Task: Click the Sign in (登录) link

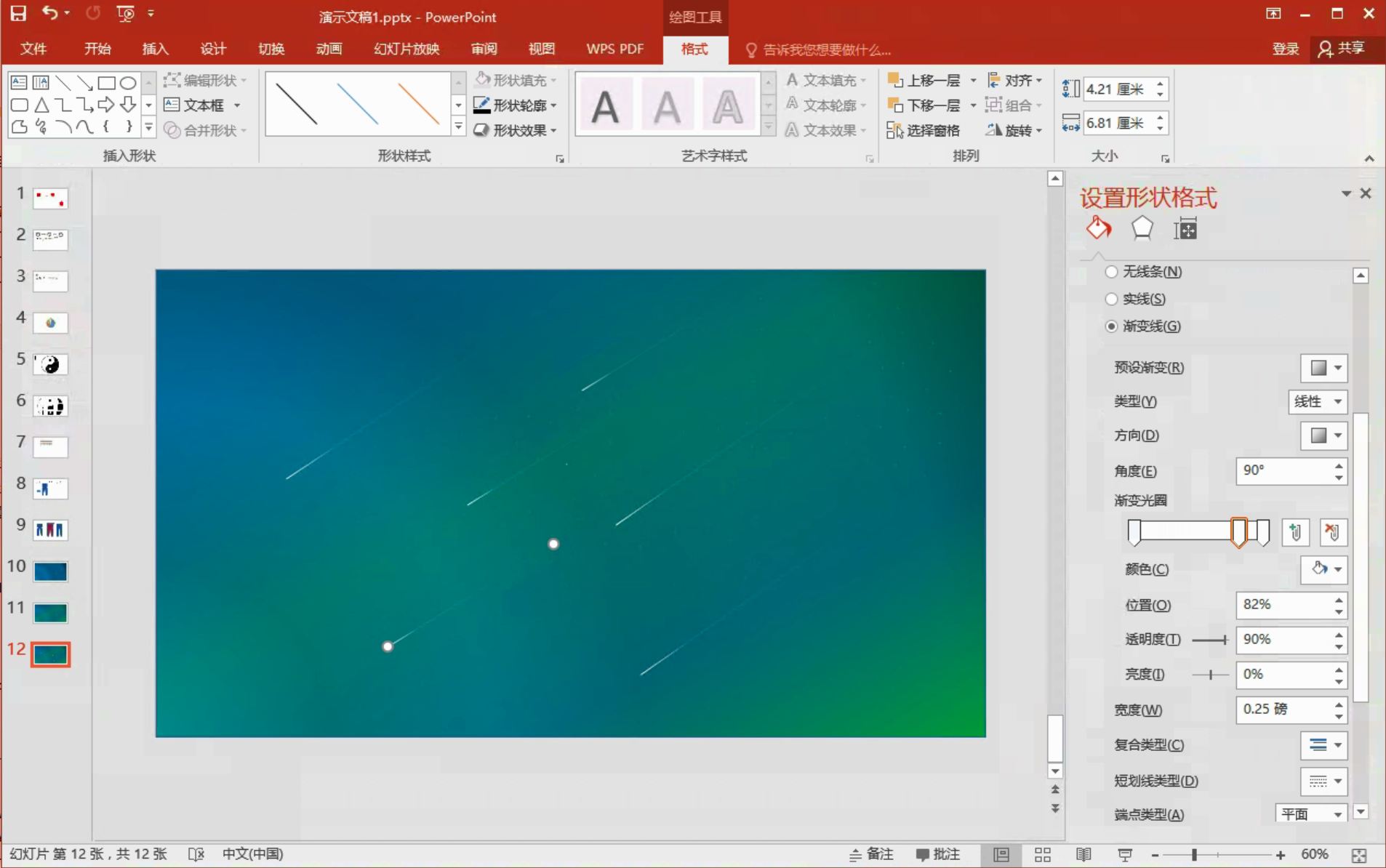Action: click(1286, 49)
